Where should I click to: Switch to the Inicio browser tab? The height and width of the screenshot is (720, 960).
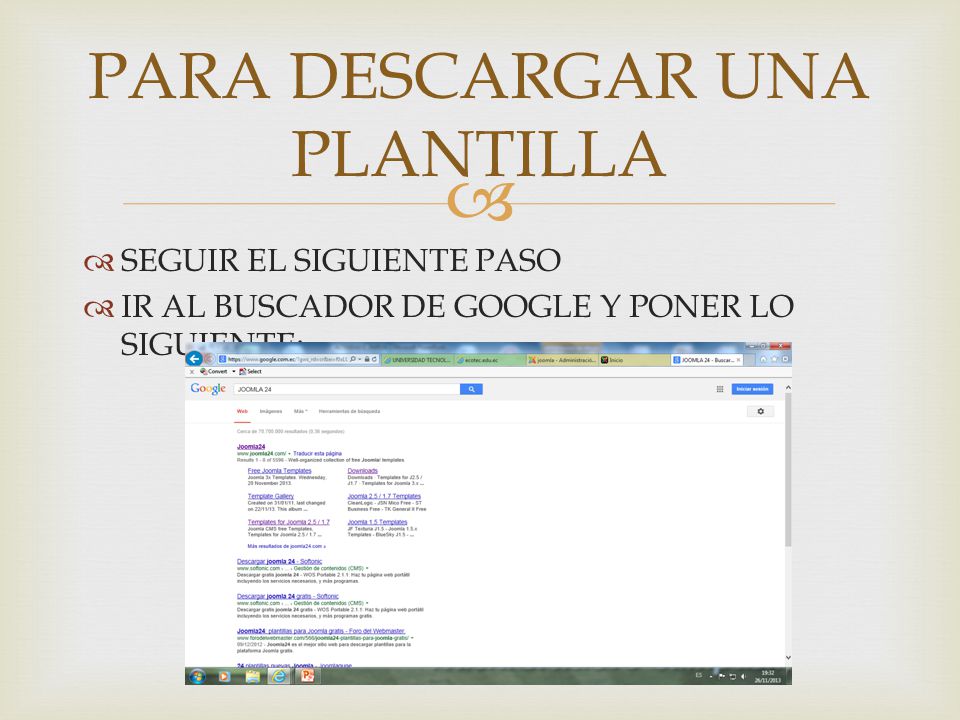point(634,360)
